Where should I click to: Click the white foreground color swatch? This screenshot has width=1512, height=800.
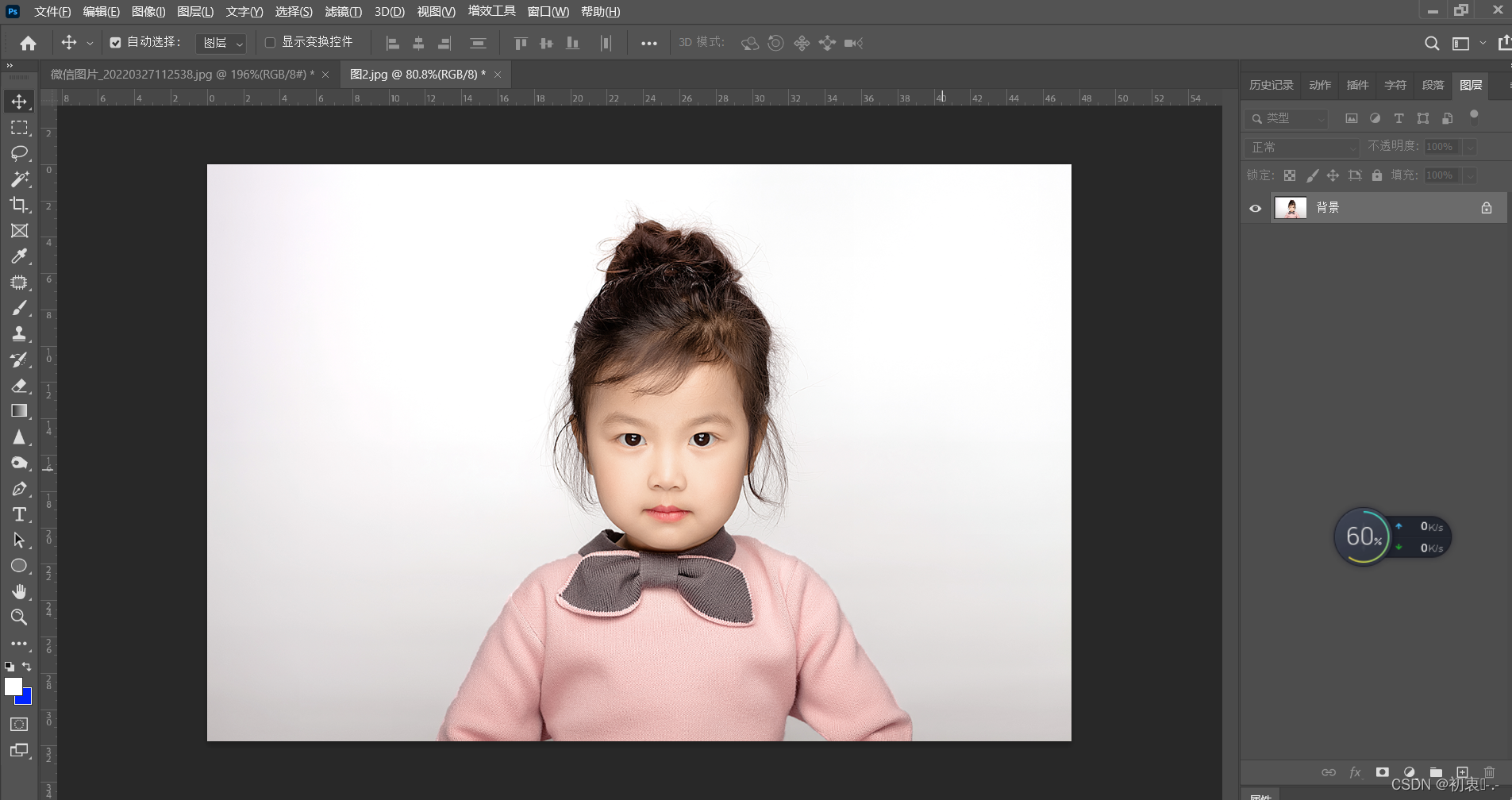click(12, 686)
